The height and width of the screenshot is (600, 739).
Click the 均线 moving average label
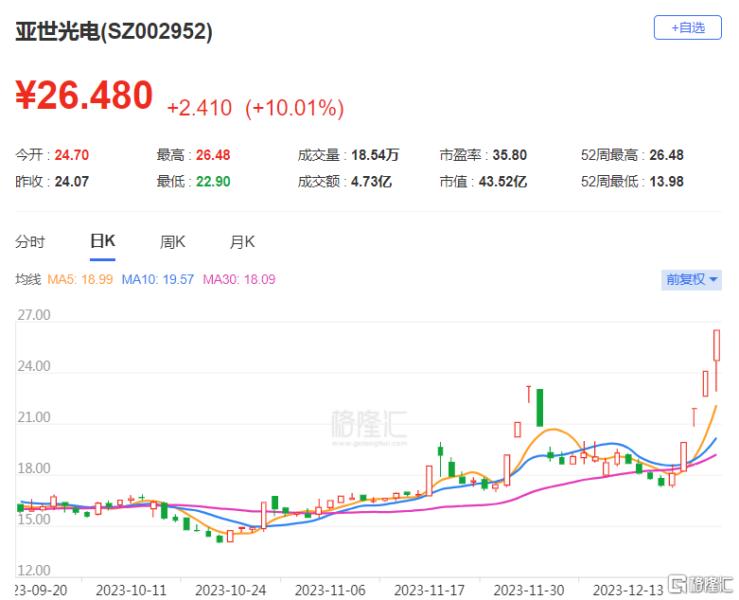pyautogui.click(x=28, y=279)
